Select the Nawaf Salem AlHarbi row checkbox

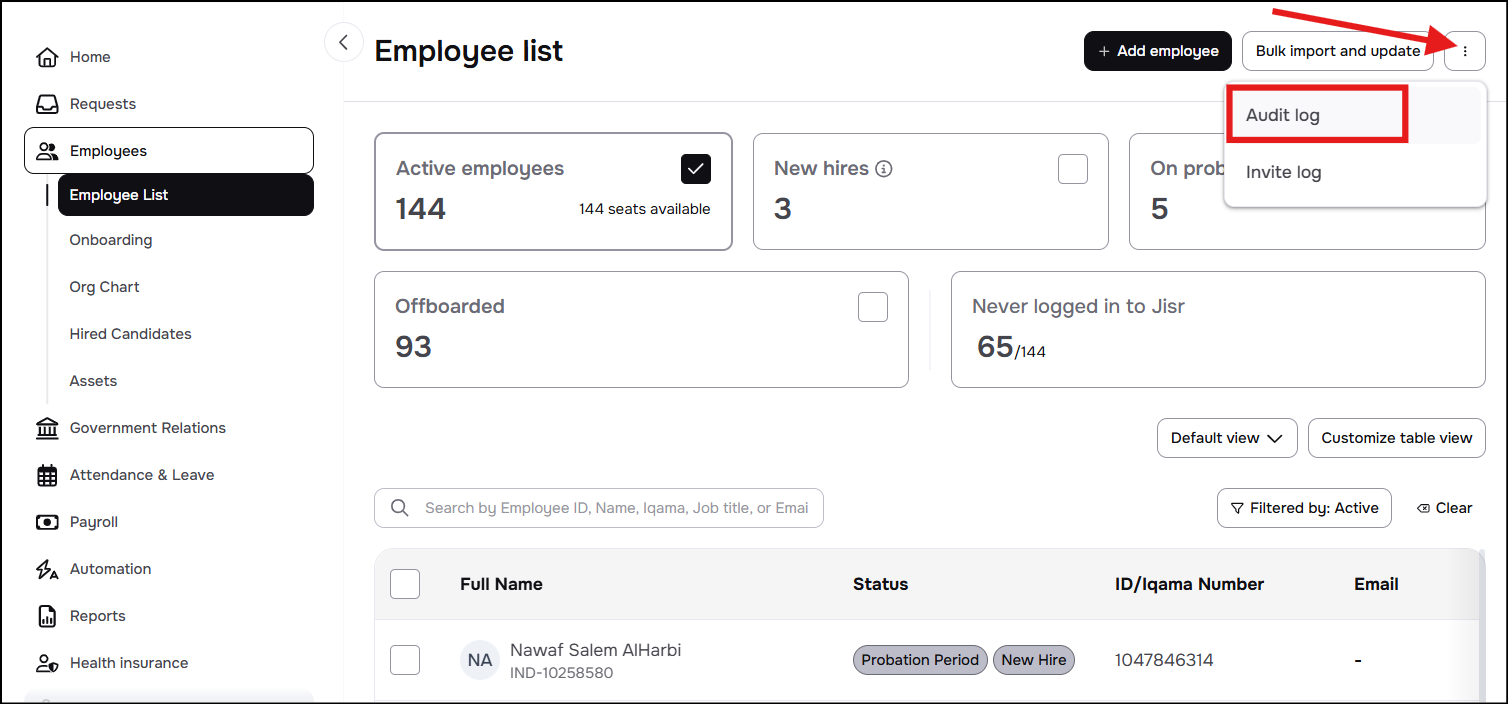405,660
